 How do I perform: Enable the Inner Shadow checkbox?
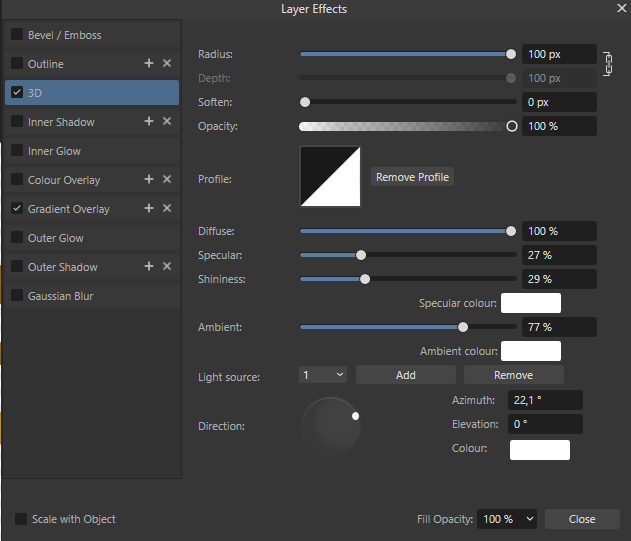coord(17,121)
